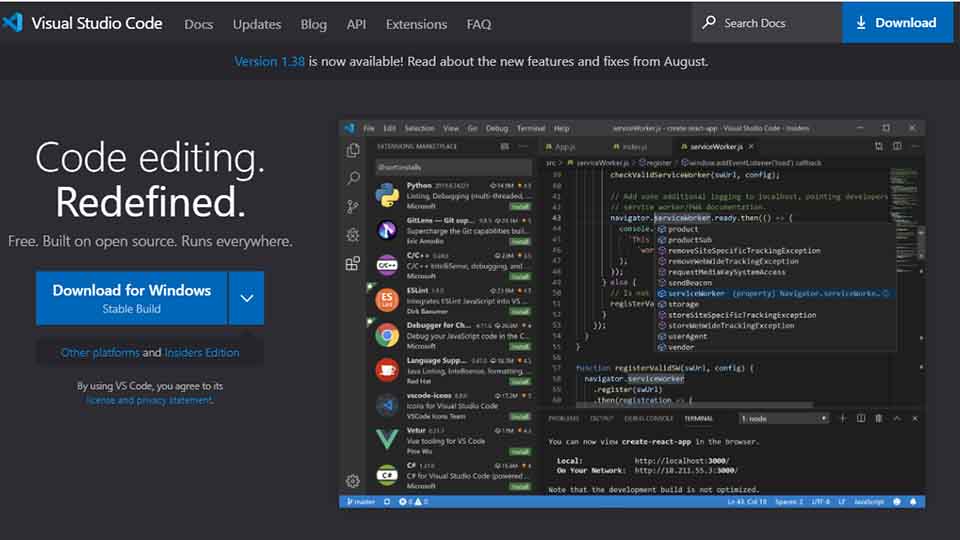Click the errors and warnings status bar indicator

413,501
